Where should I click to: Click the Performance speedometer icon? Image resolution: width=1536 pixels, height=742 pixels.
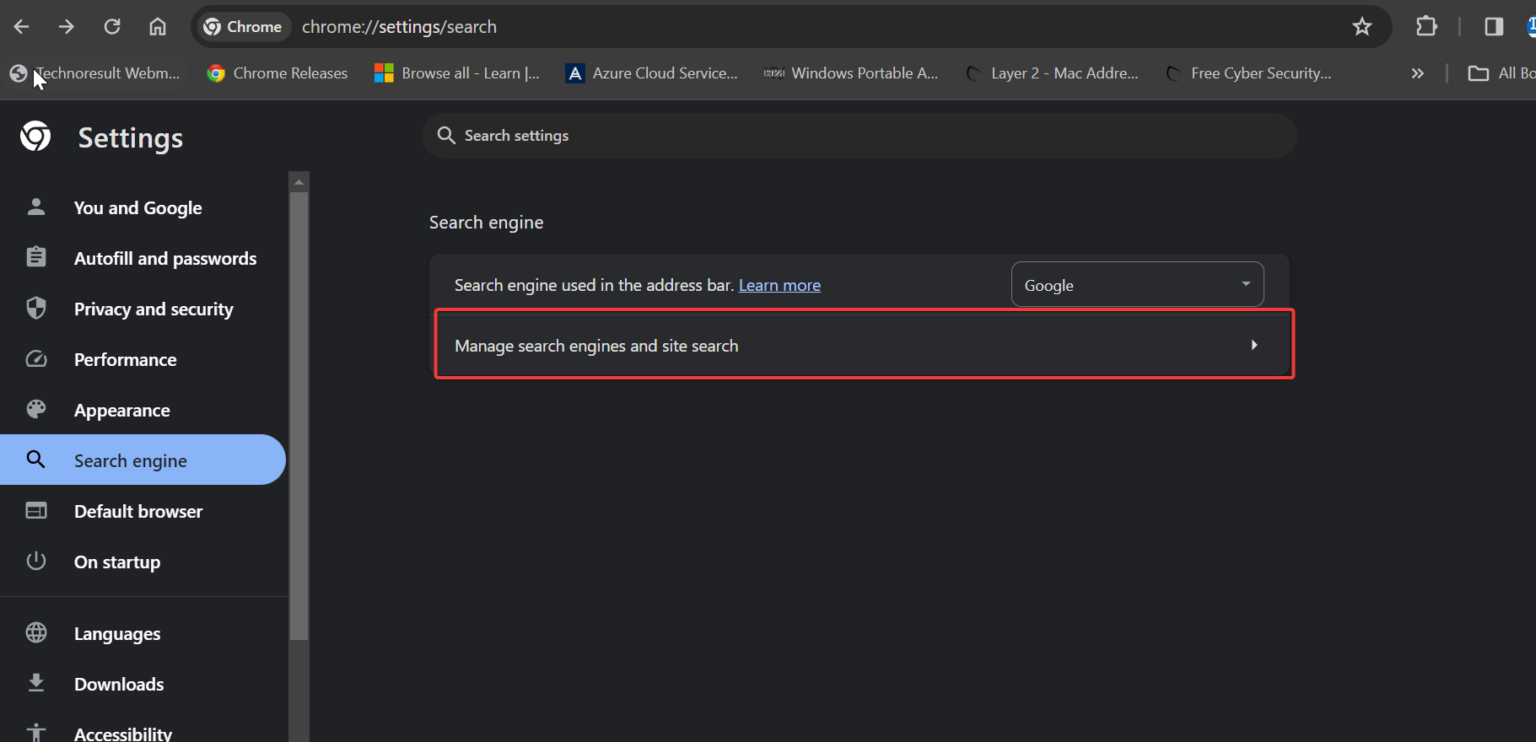point(36,359)
